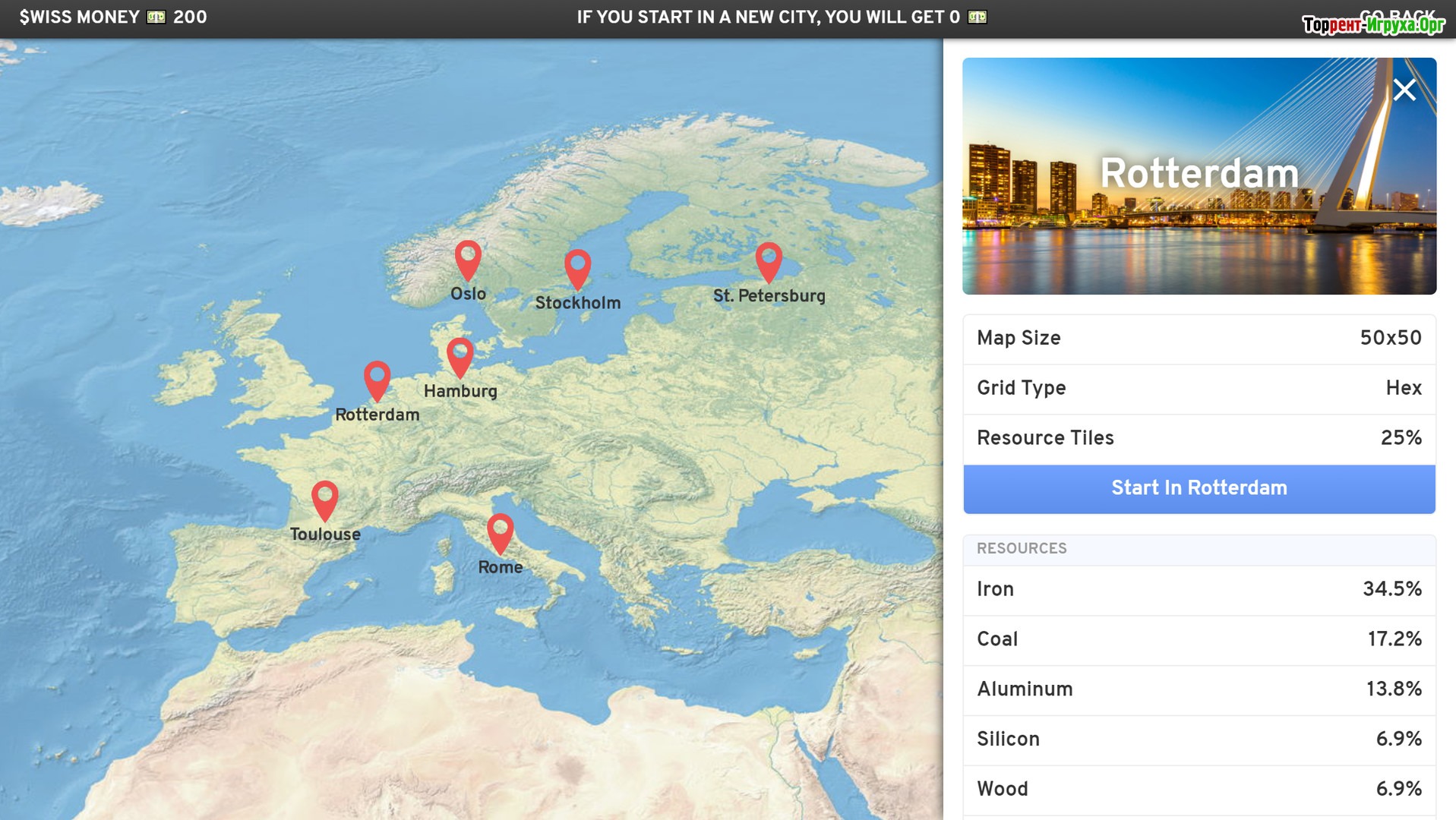
Task: Click the Wood resource entry
Action: 1199,789
